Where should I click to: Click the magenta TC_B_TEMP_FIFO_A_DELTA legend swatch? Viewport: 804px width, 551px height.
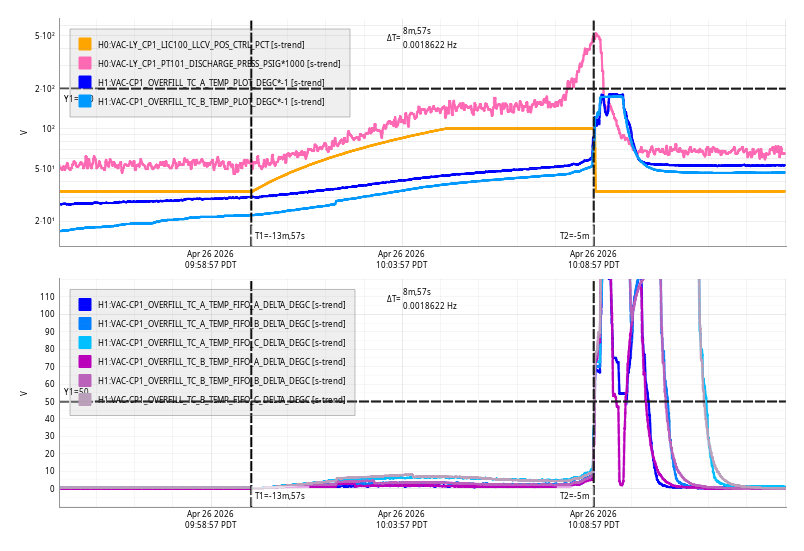tap(85, 361)
